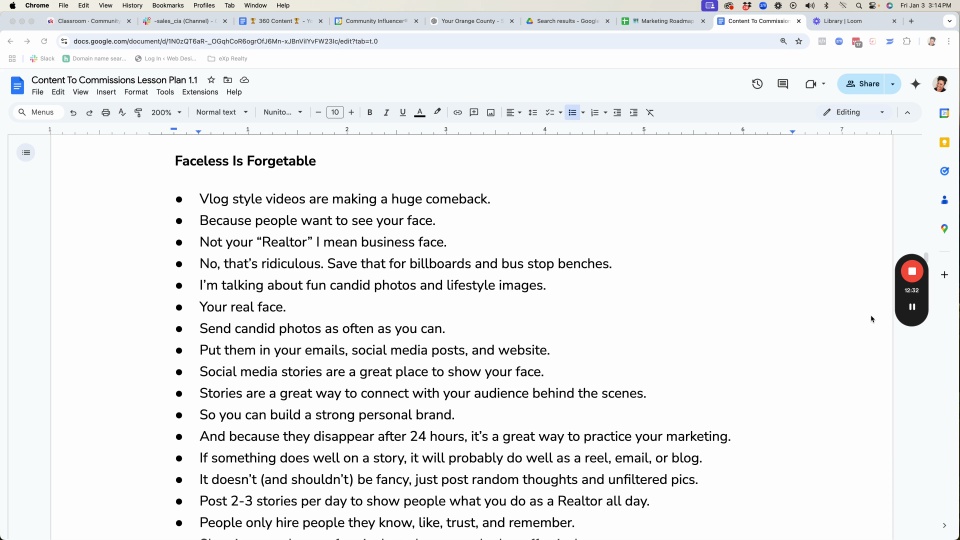The image size is (960, 540).
Task: Decrease indent of the paragraph
Action: 617,113
